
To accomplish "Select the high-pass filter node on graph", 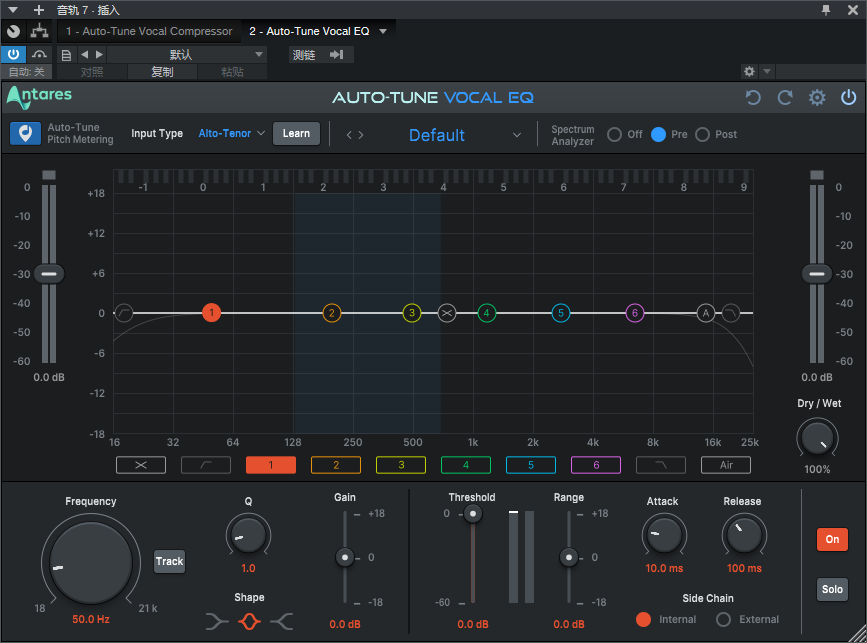I will [124, 313].
